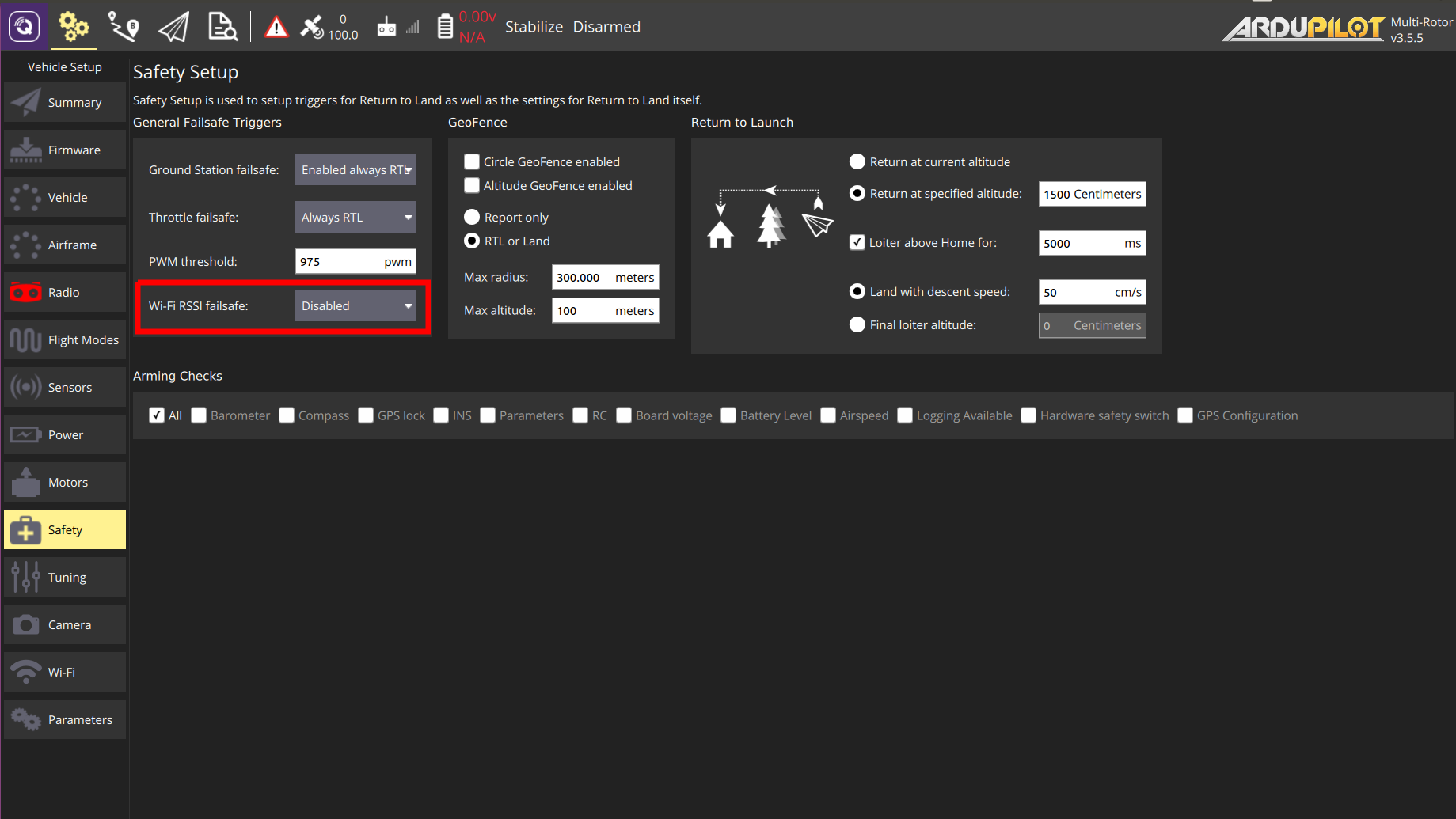This screenshot has width=1456, height=819.
Task: Open the Parameters setup page
Action: 65,719
